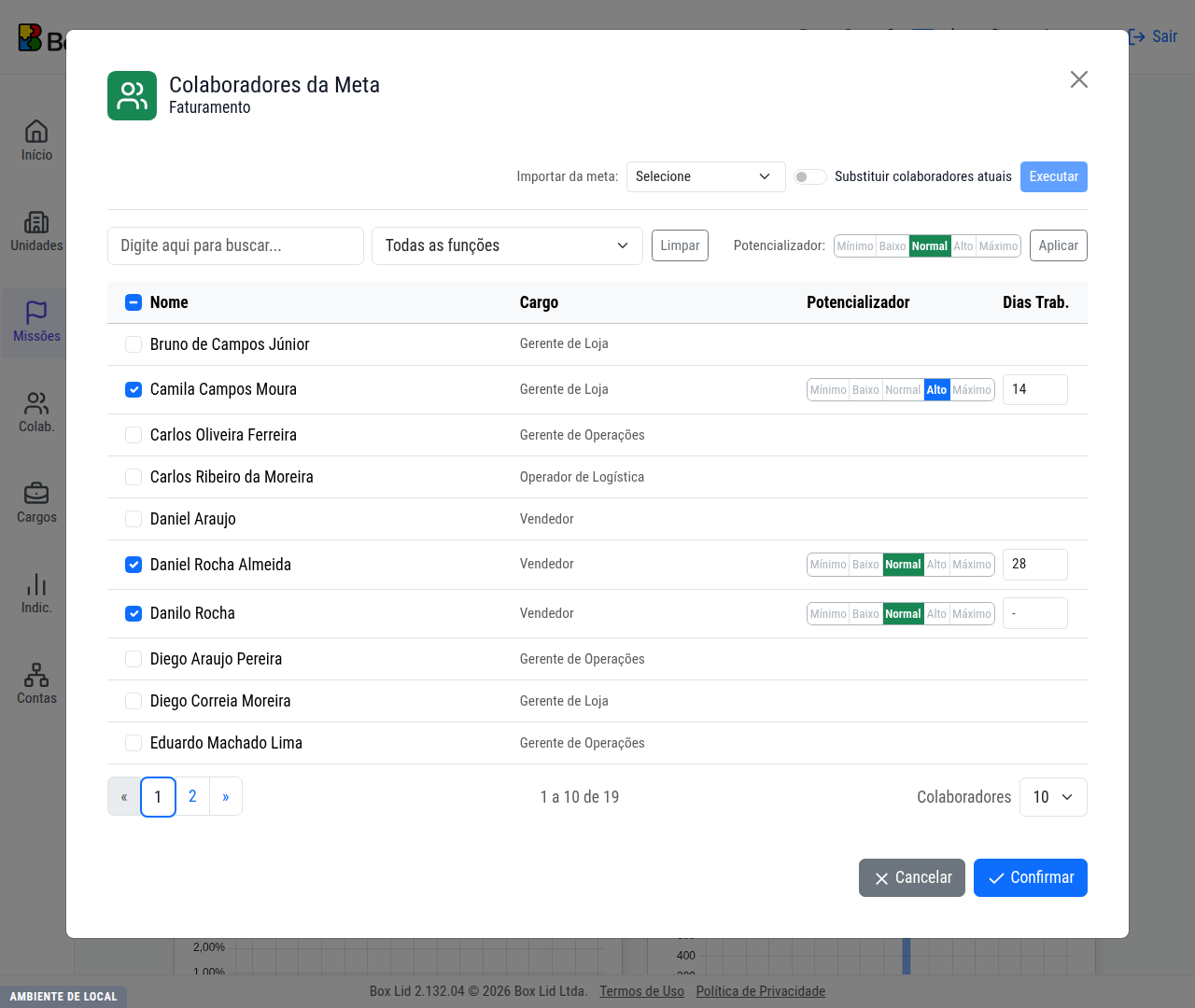Set filter Potencializador to Baixo
The image size is (1195, 1008).
click(x=893, y=246)
